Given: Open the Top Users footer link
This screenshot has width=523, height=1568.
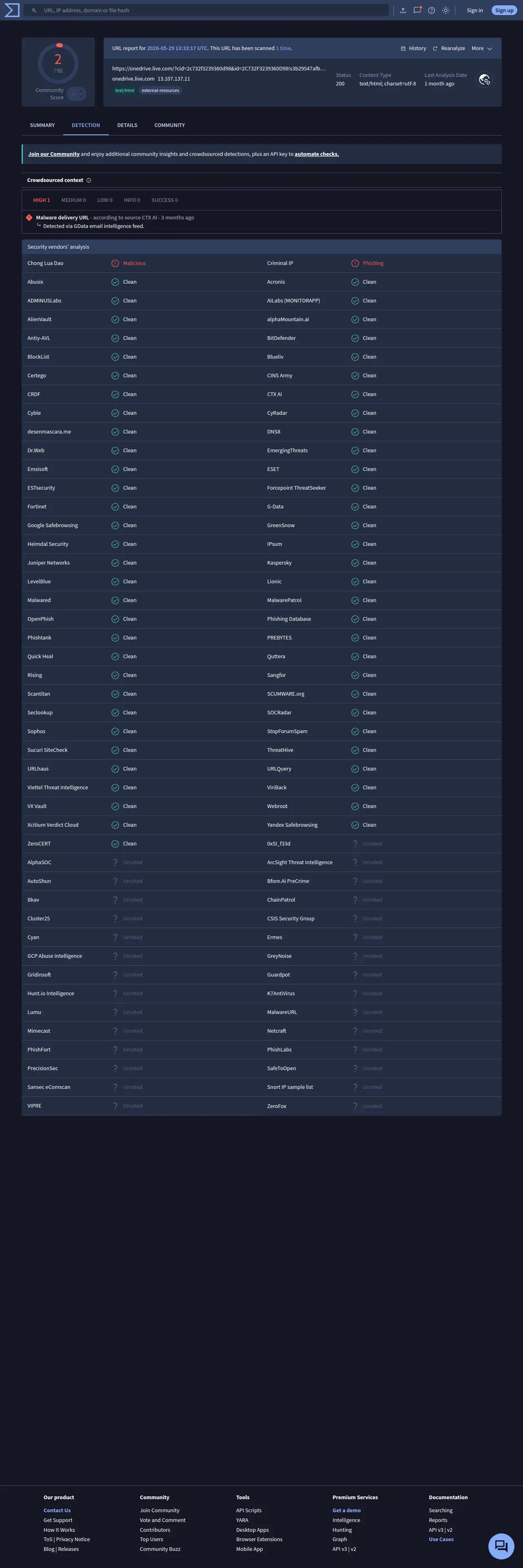Looking at the screenshot, I should [x=152, y=1540].
